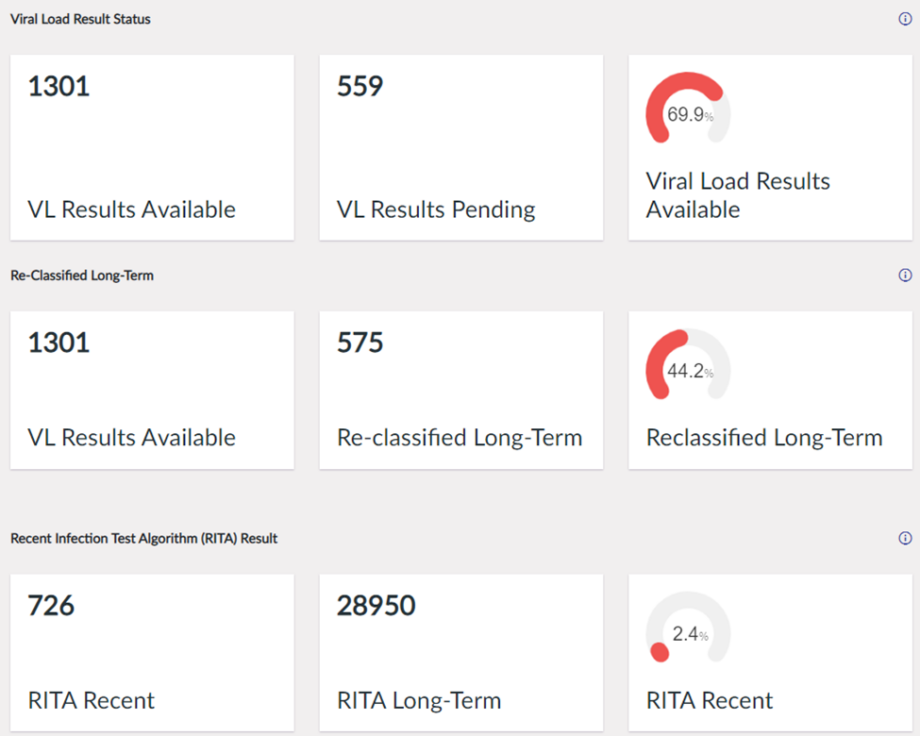Click the Viral Load Results Available gauge label
Viewport: 920px width, 736px height.
pos(738,195)
